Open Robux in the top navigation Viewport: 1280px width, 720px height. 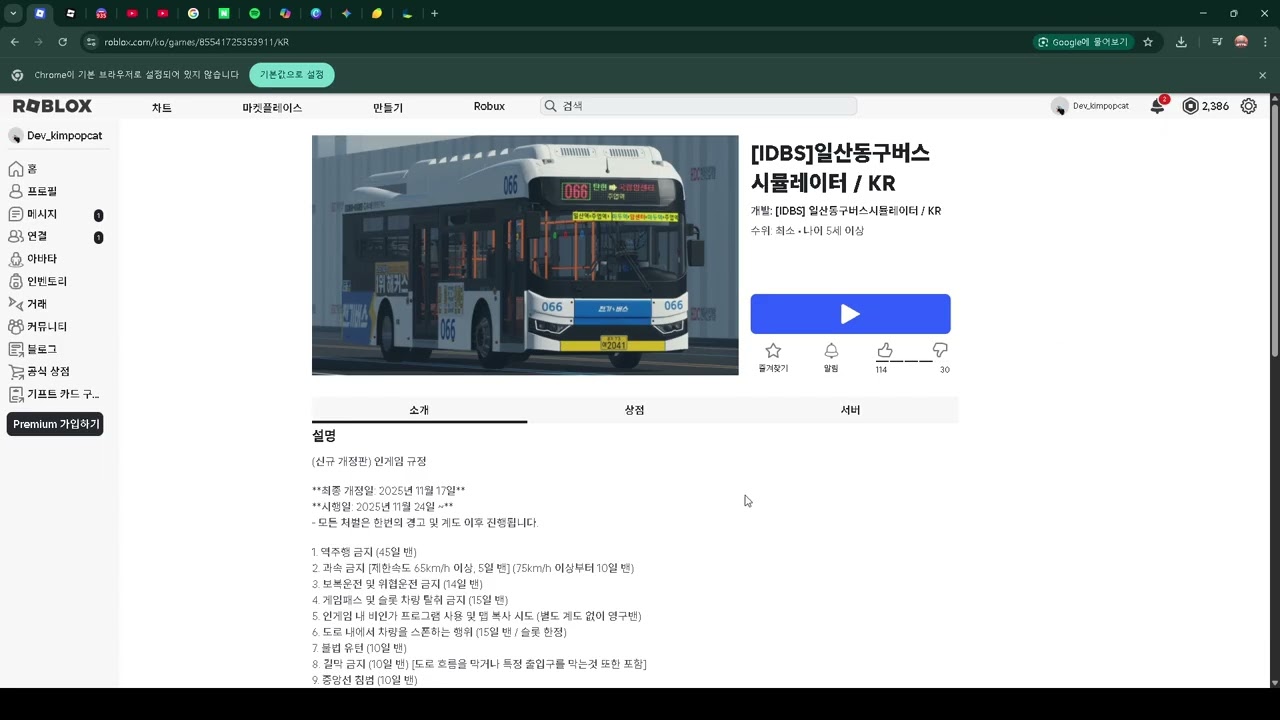[489, 106]
